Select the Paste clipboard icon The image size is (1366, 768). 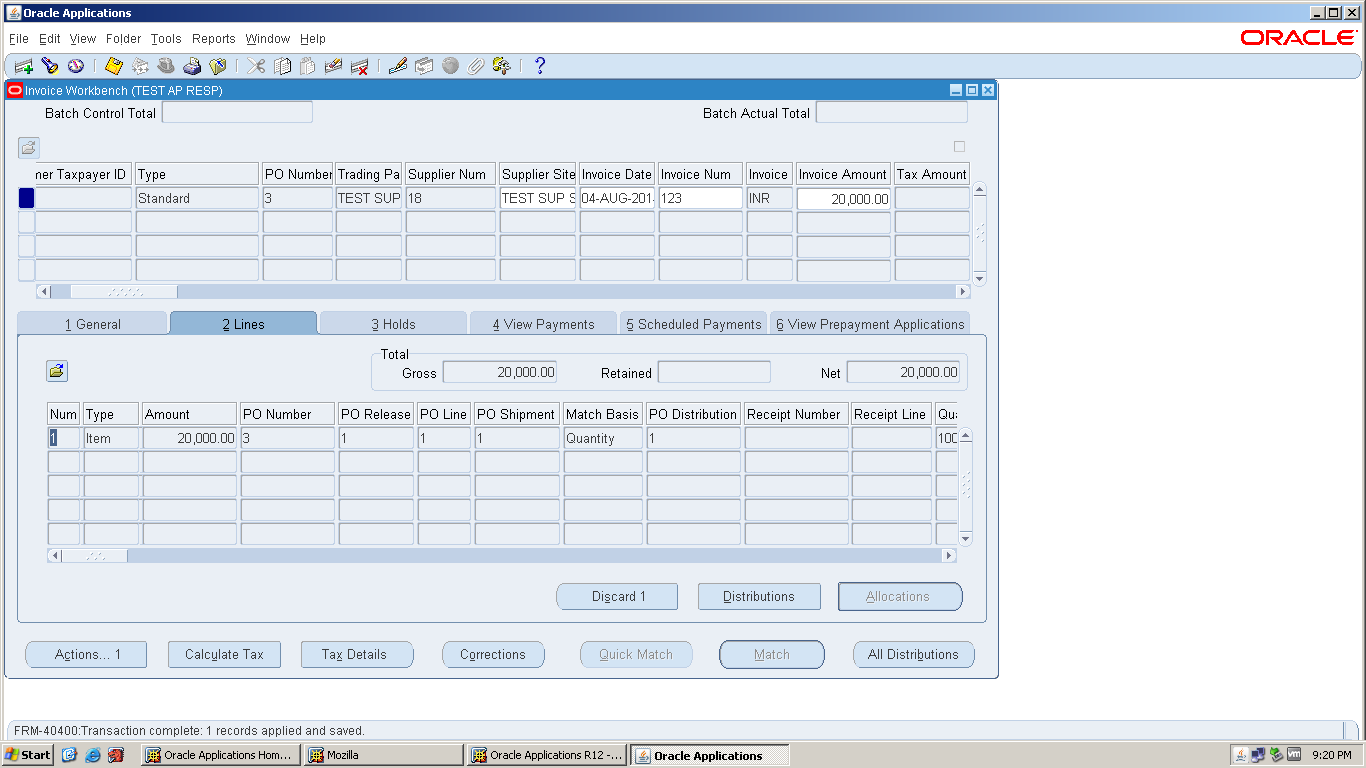(x=308, y=66)
